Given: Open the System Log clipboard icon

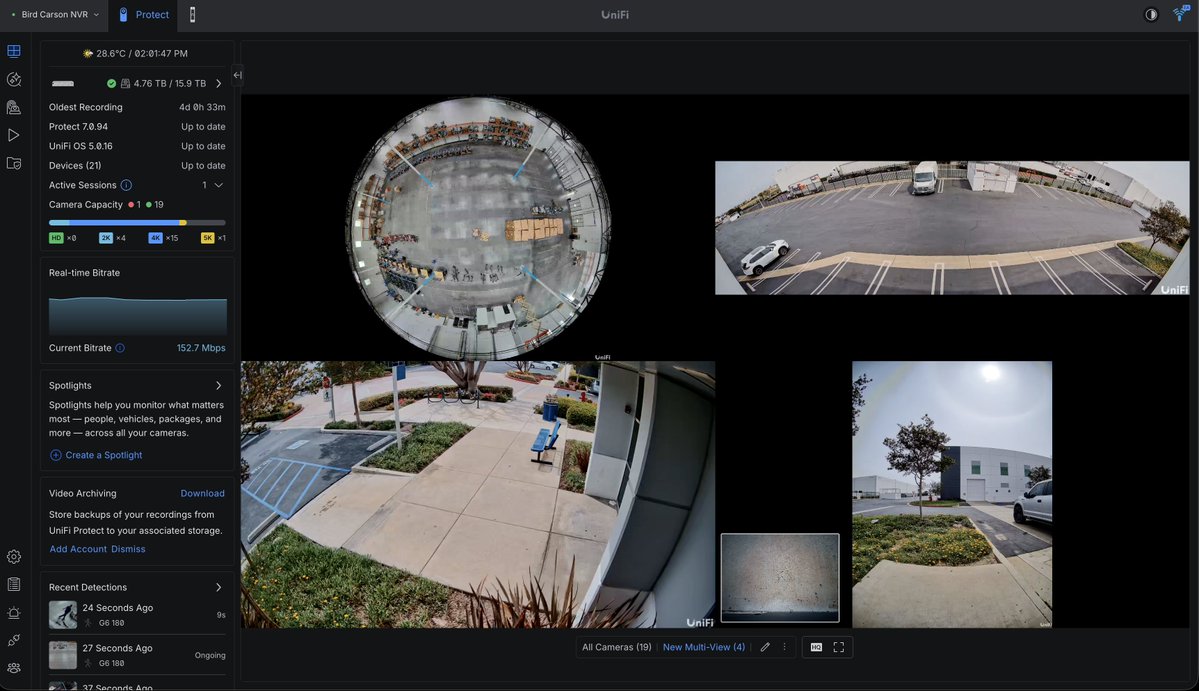Looking at the screenshot, I should 14,585.
